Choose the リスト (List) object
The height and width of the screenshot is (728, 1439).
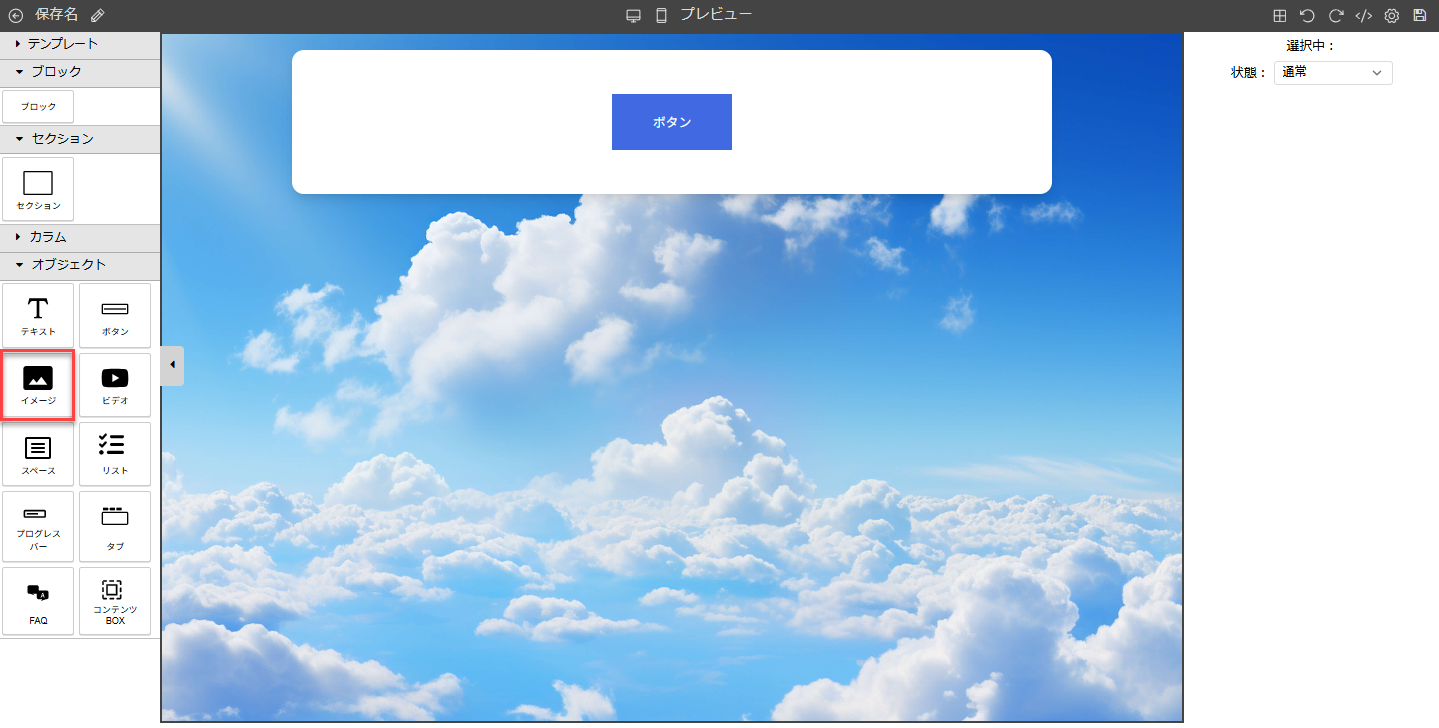115,455
